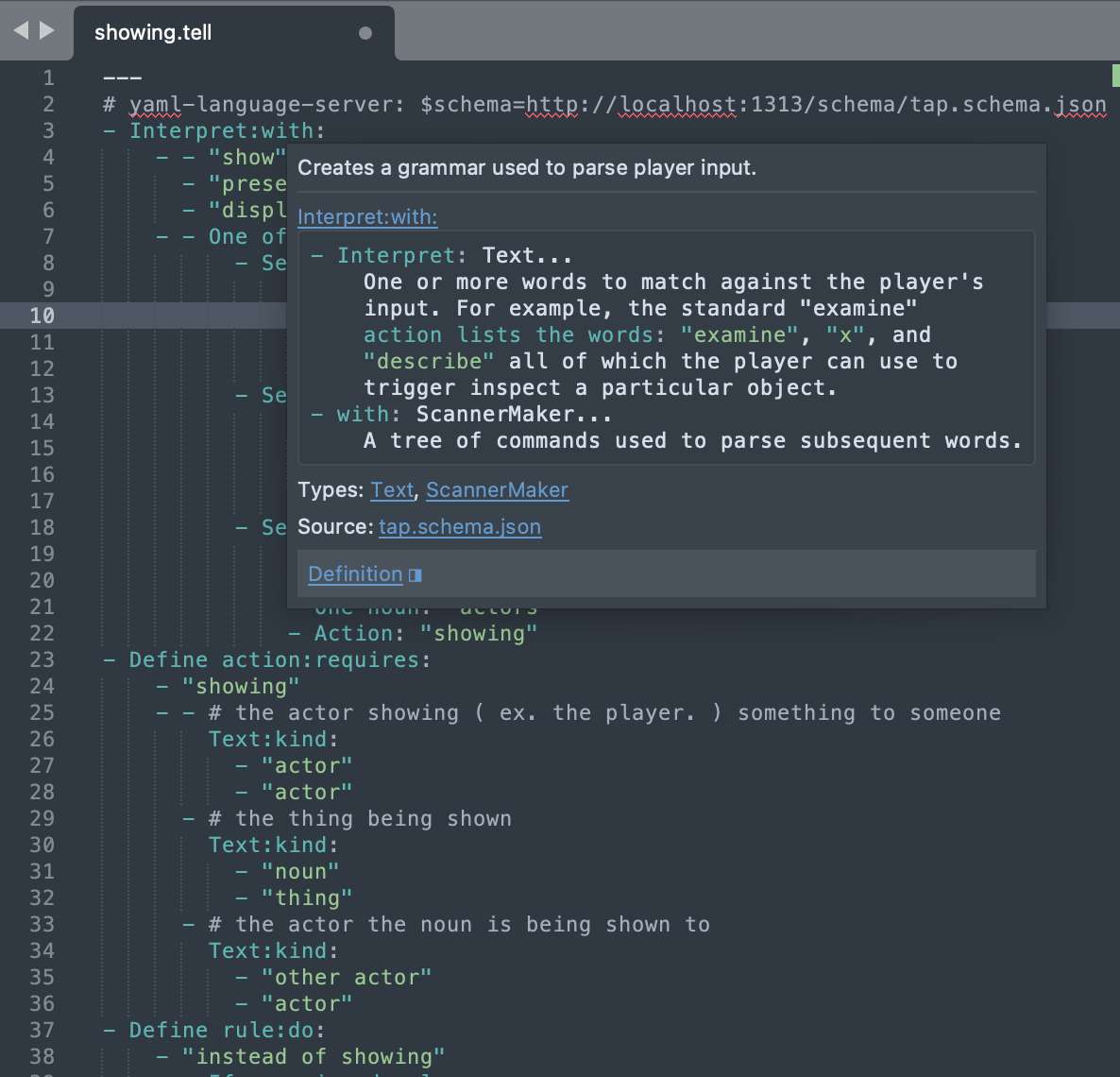Select the ScannerMaker... text in popup code
This screenshot has width=1120, height=1077.
[x=515, y=414]
